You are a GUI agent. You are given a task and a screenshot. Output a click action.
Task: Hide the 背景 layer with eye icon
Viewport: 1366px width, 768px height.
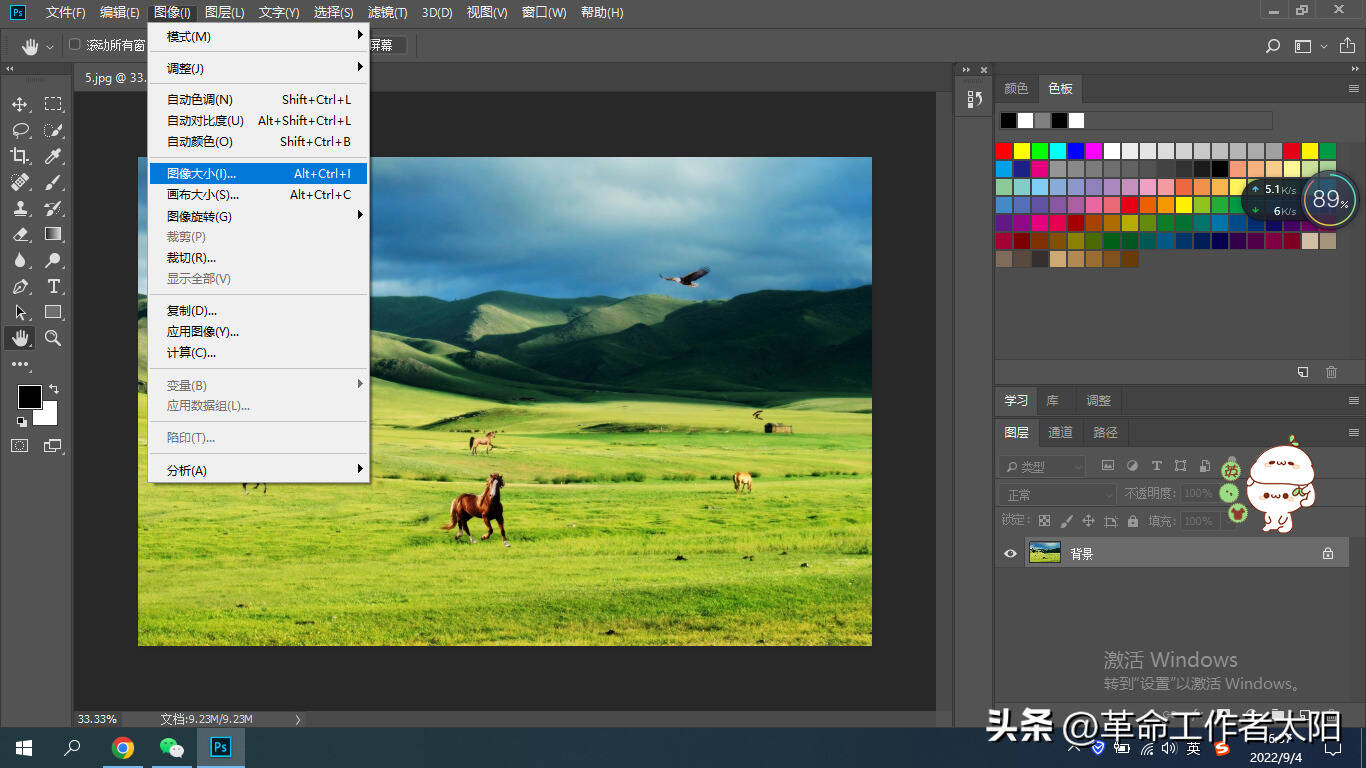[1010, 553]
